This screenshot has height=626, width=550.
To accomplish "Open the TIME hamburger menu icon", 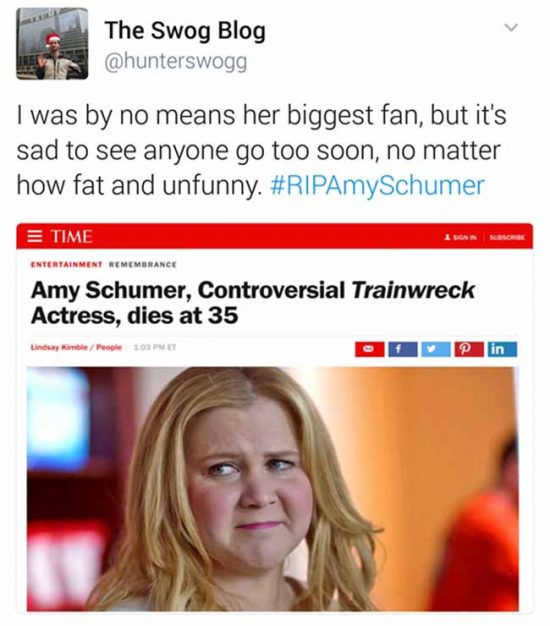I will pos(36,236).
